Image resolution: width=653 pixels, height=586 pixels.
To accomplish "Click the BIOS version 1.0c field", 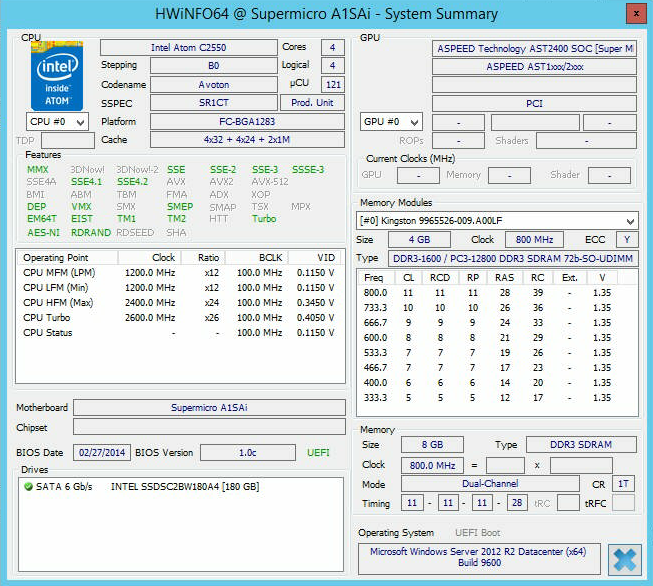I will (x=248, y=452).
